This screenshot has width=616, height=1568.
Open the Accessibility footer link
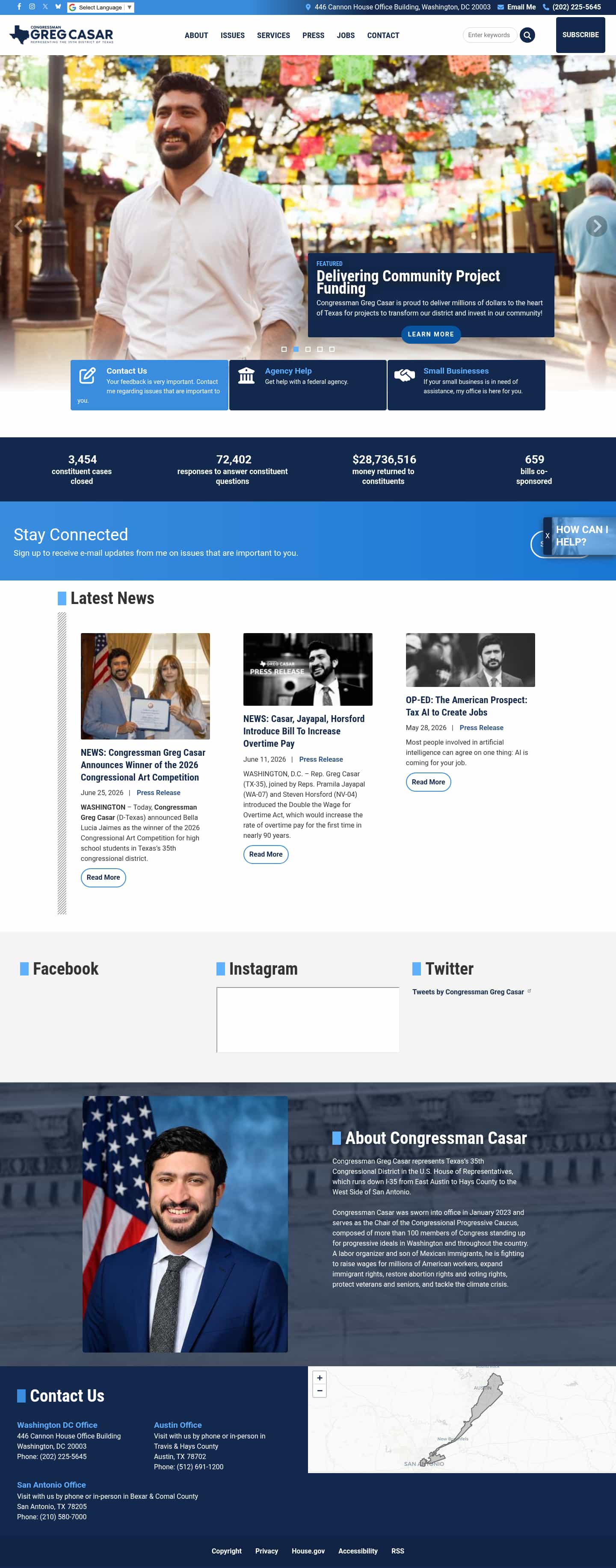[358, 1551]
